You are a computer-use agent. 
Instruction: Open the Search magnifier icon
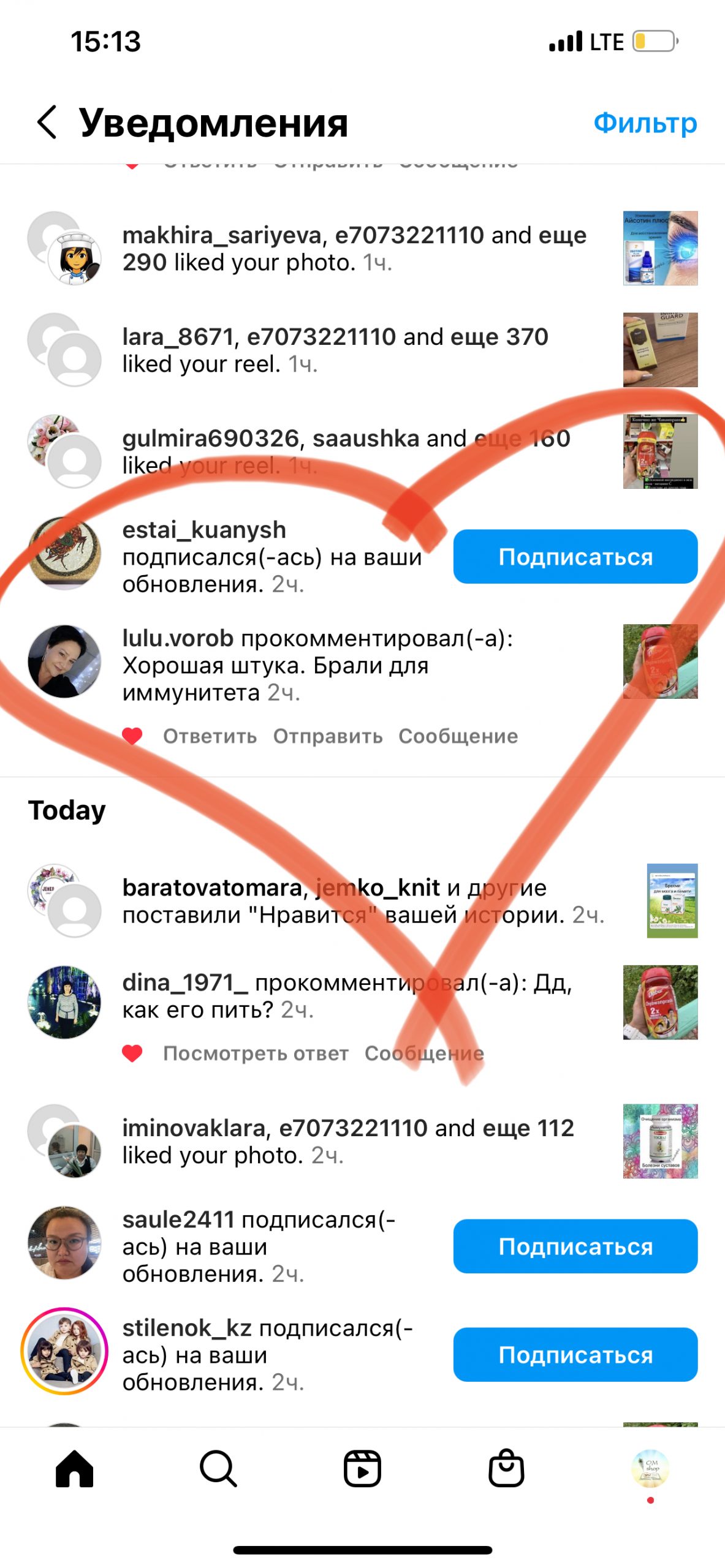218,1469
